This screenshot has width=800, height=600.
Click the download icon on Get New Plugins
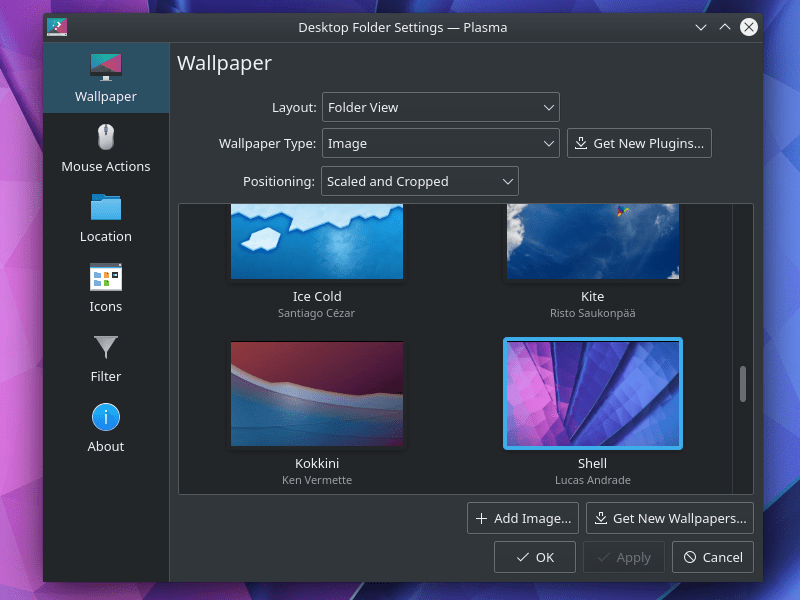[580, 143]
